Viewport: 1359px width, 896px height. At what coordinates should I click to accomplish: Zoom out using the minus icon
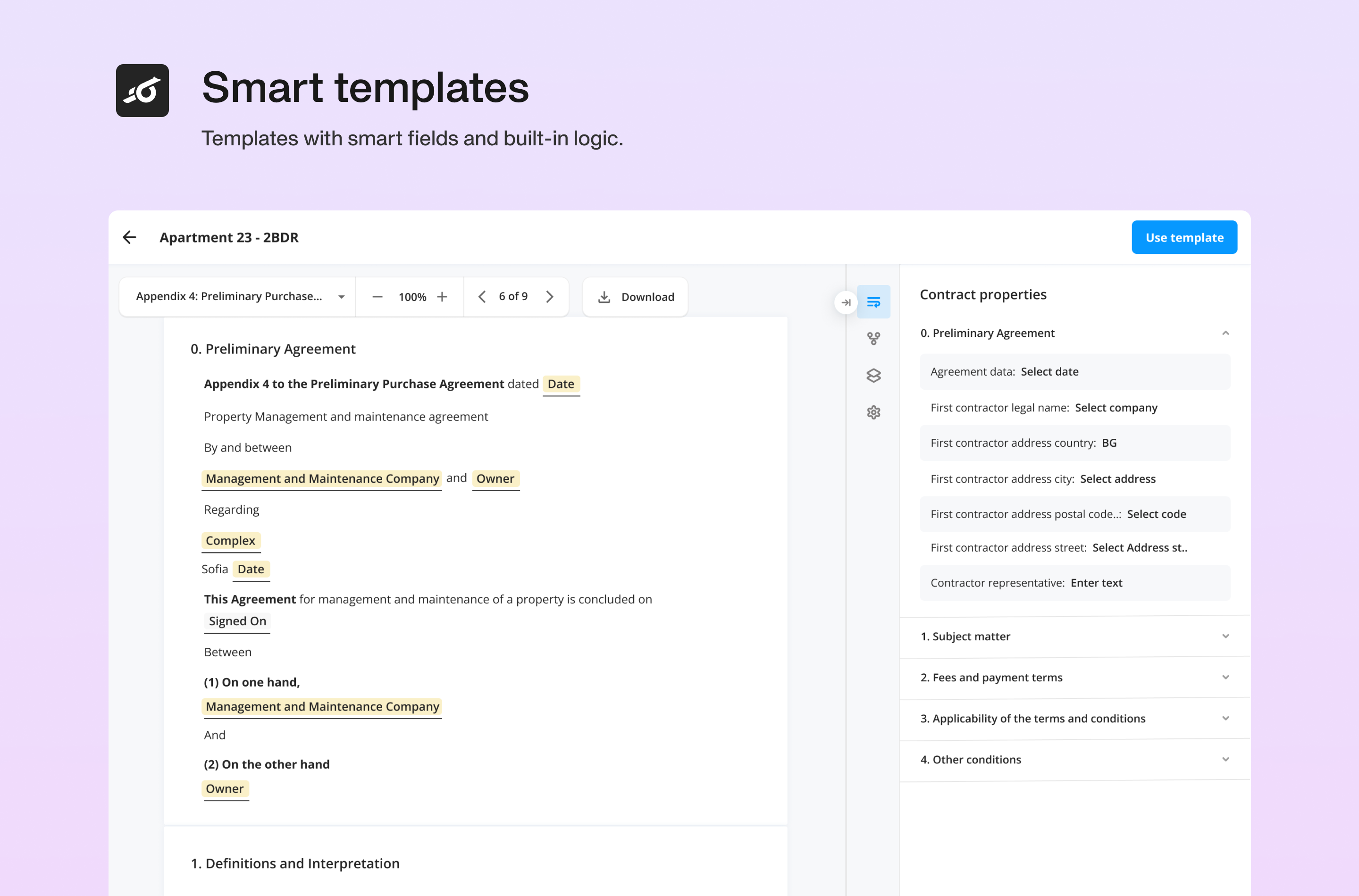pyautogui.click(x=377, y=297)
